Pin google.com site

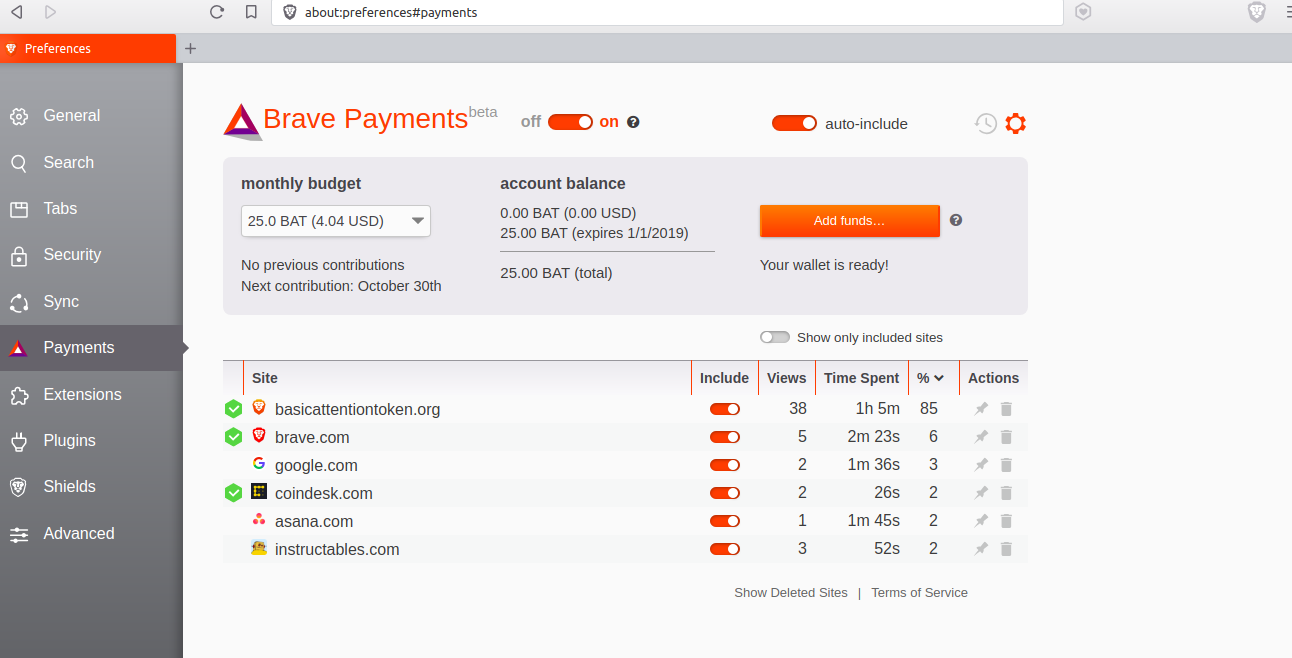(x=981, y=465)
